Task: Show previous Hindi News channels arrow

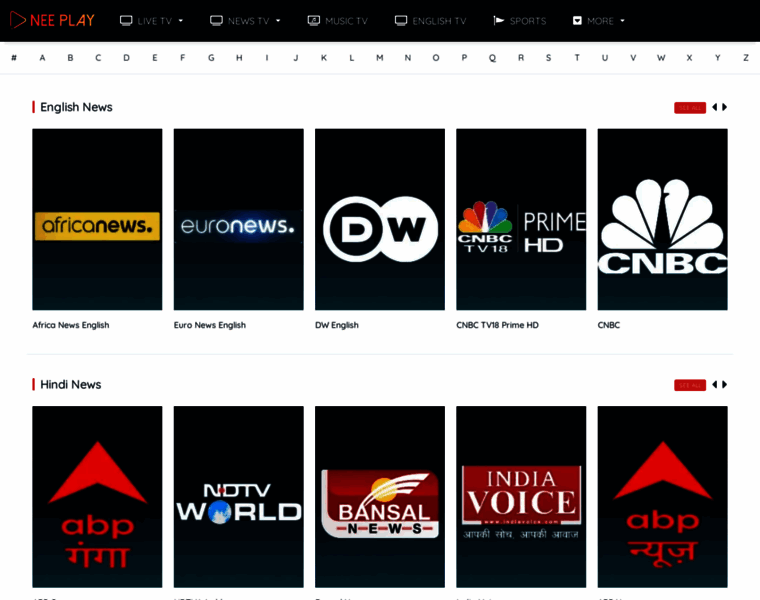Action: [714, 384]
